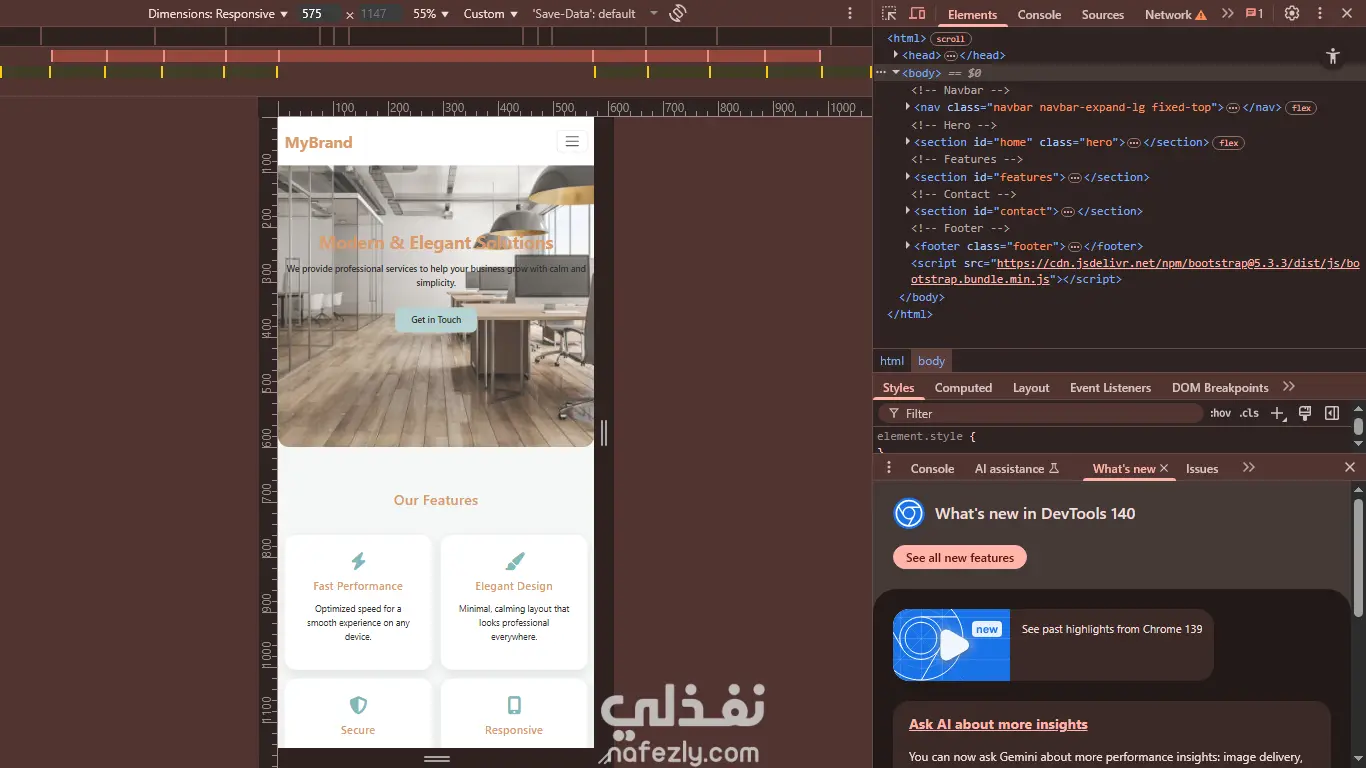This screenshot has width=1366, height=768.
Task: Close the bottom drawer panel
Action: point(1350,468)
